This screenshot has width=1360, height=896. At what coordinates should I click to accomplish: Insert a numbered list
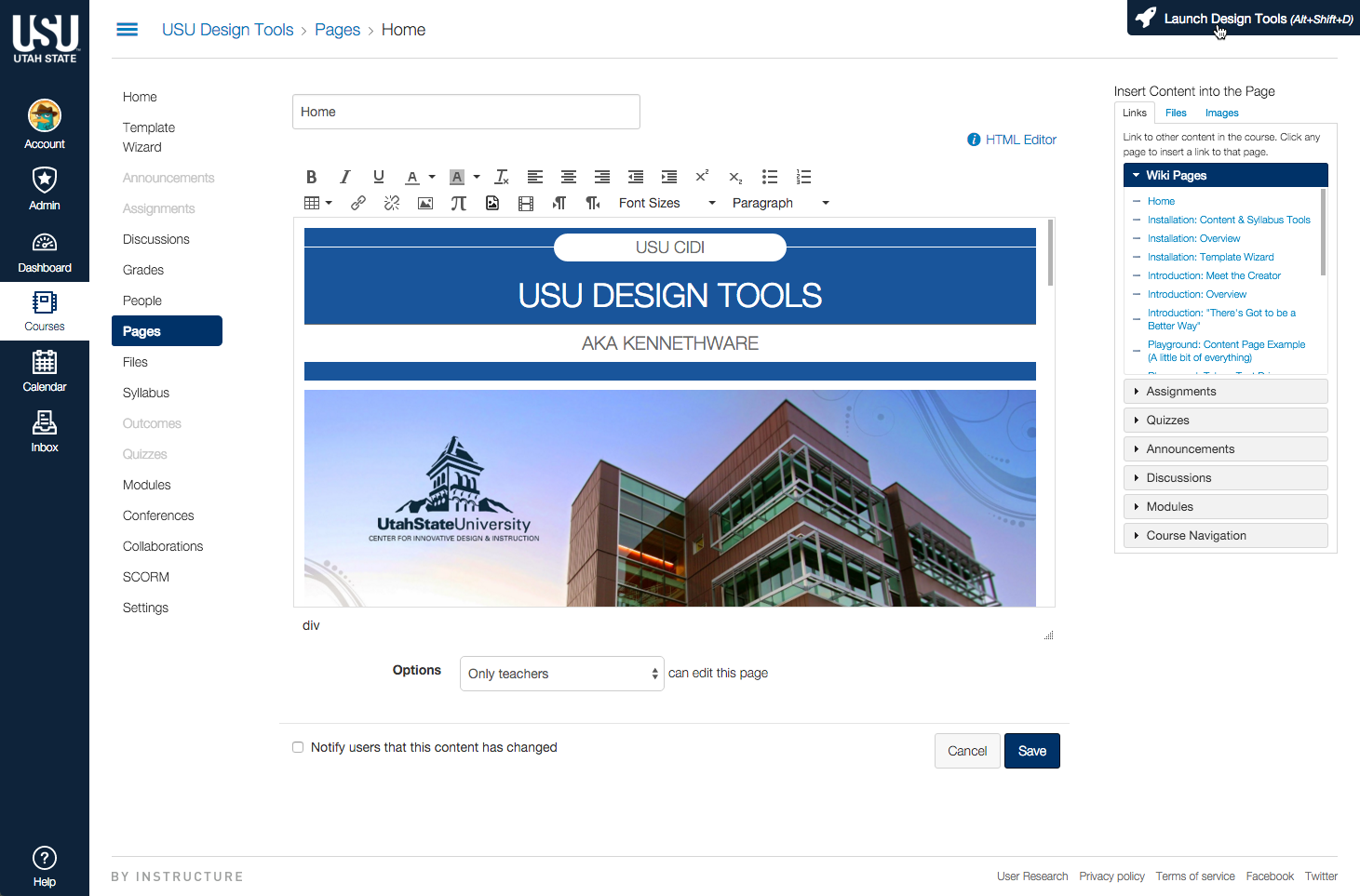[803, 177]
